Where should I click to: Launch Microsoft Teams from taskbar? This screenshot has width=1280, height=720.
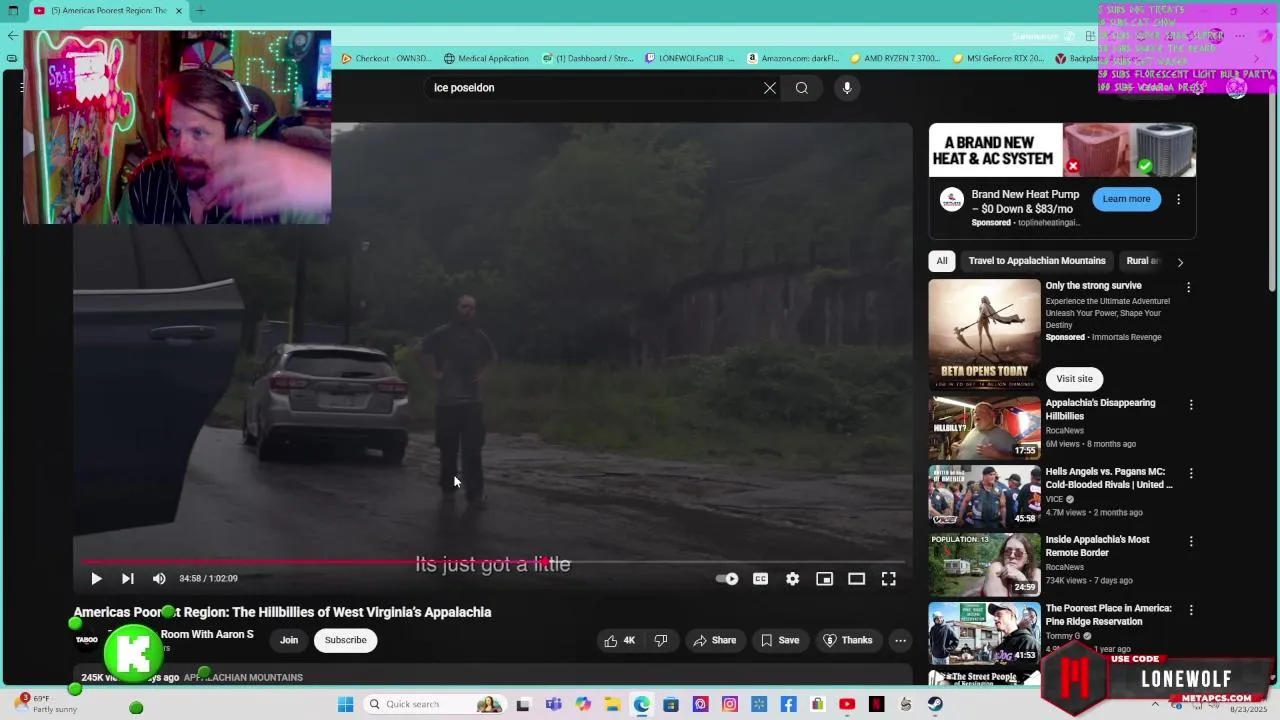pyautogui.click(x=553, y=704)
